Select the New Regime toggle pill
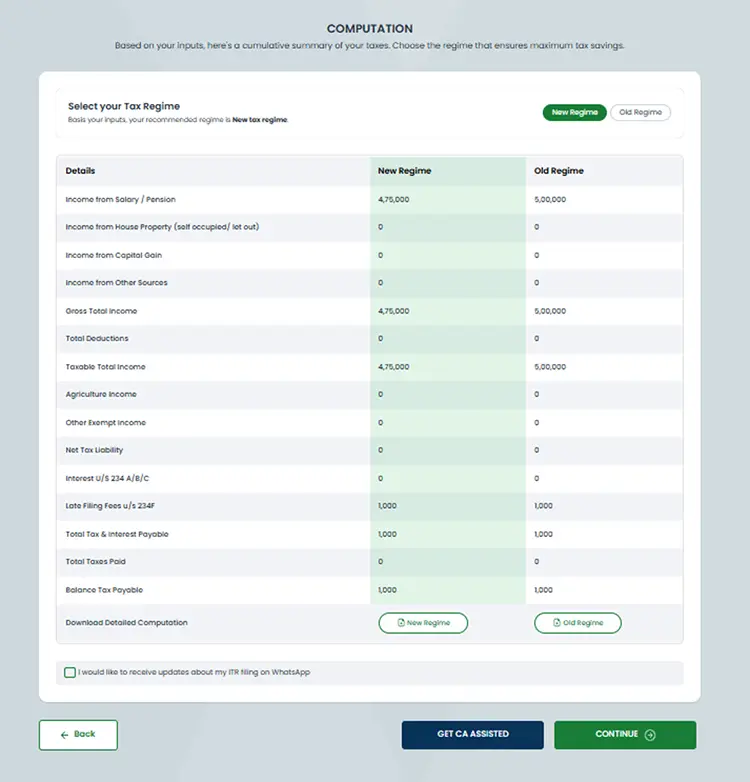This screenshot has width=750, height=782. (x=574, y=112)
